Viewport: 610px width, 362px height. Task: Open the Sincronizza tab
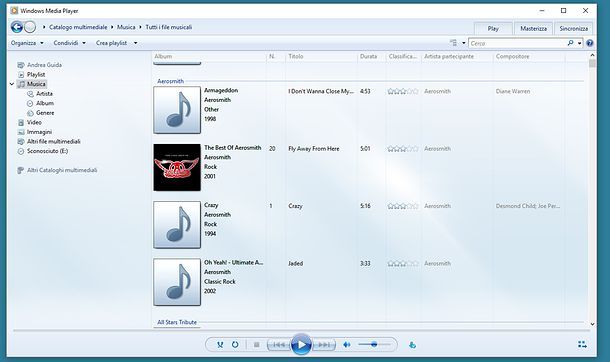[573, 28]
